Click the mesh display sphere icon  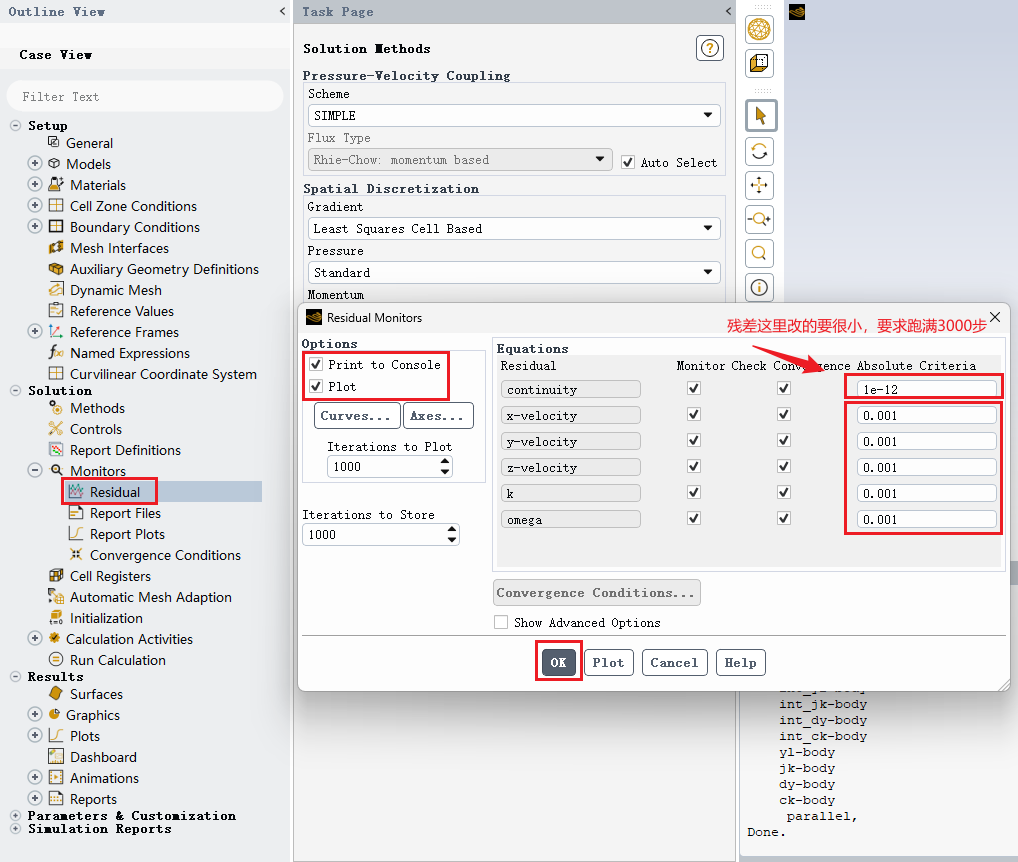pyautogui.click(x=759, y=29)
